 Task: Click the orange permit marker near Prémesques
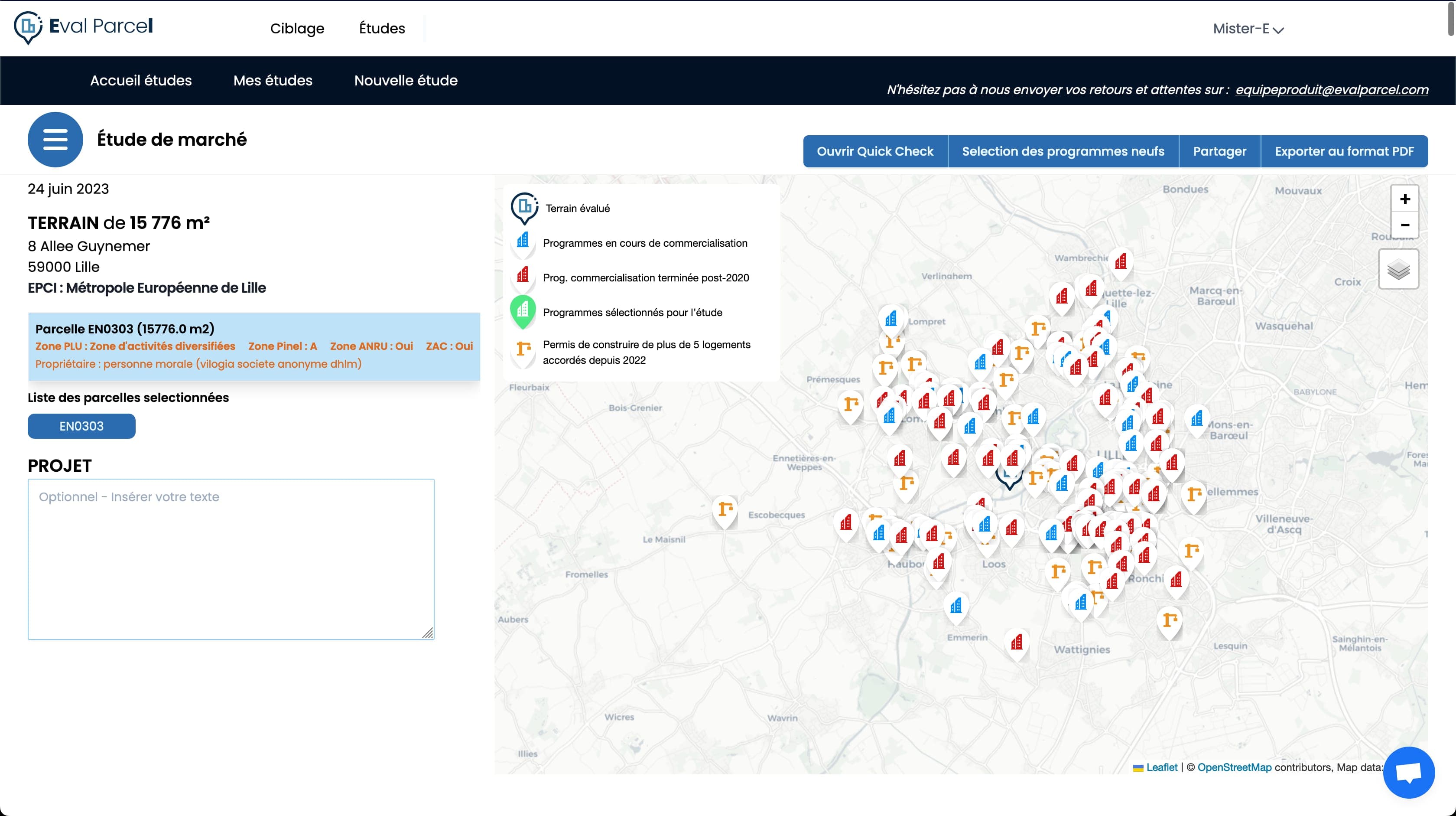(850, 405)
